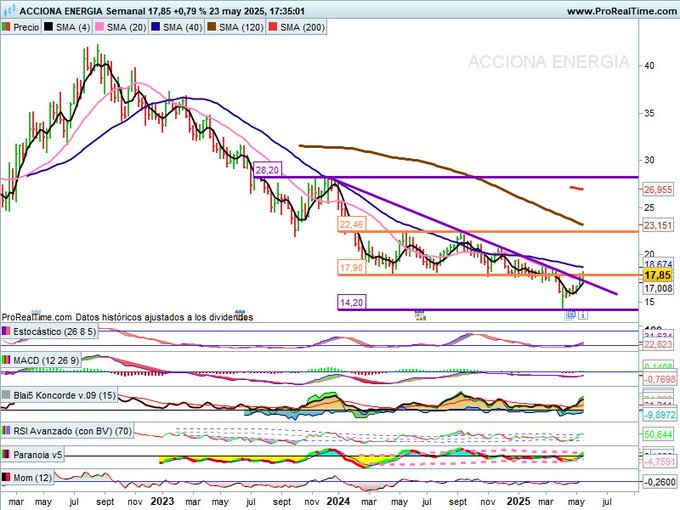This screenshot has width=680, height=510.
Task: Click the chart title ACCIONA ENERGIA Semanal
Action: click(x=82, y=11)
